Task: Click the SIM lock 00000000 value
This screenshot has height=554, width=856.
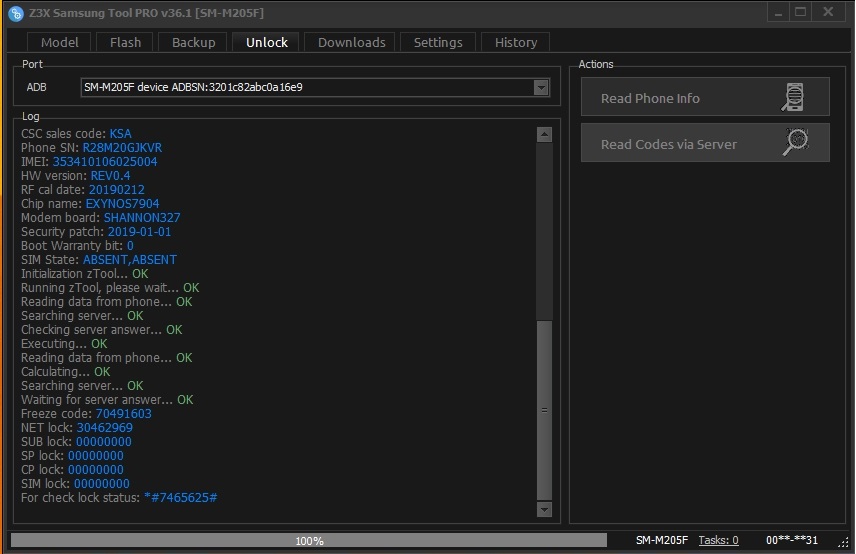Action: [x=102, y=484]
